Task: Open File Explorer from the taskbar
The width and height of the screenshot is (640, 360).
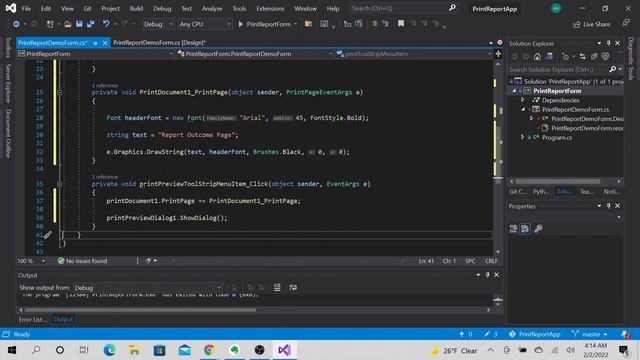Action: pyautogui.click(x=134, y=350)
